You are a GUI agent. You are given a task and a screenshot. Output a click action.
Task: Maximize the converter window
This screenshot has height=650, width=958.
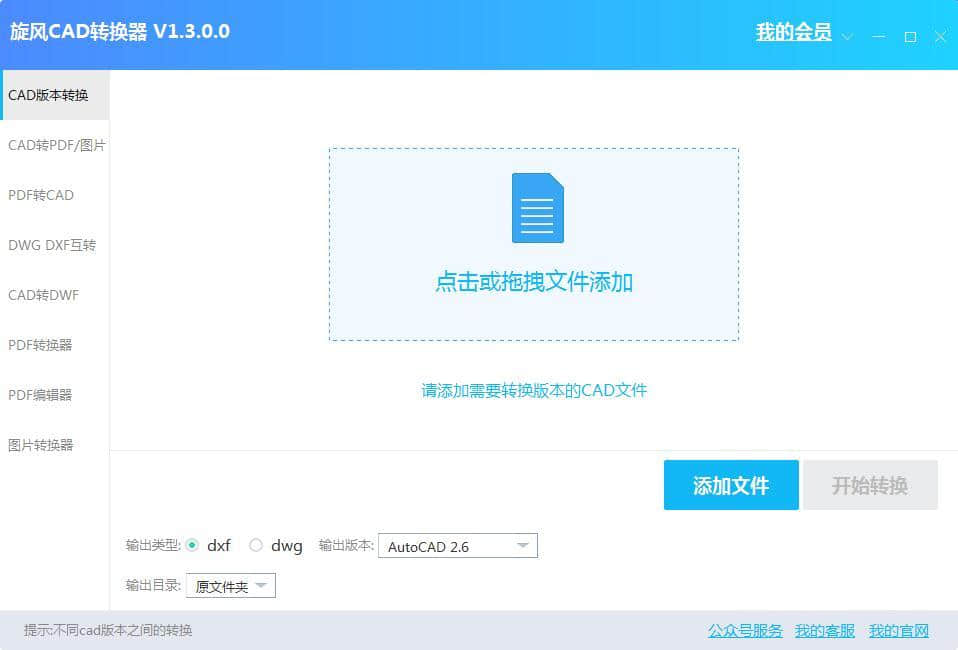tap(909, 36)
